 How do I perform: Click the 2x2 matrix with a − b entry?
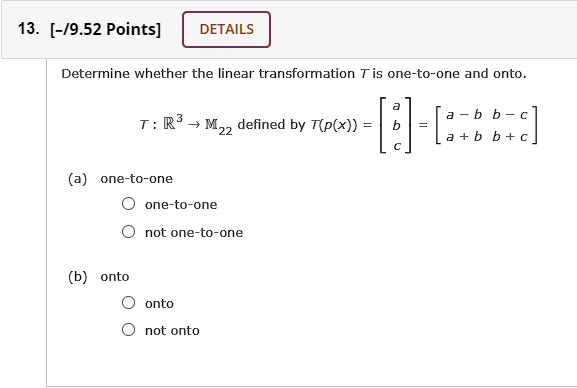(x=486, y=126)
